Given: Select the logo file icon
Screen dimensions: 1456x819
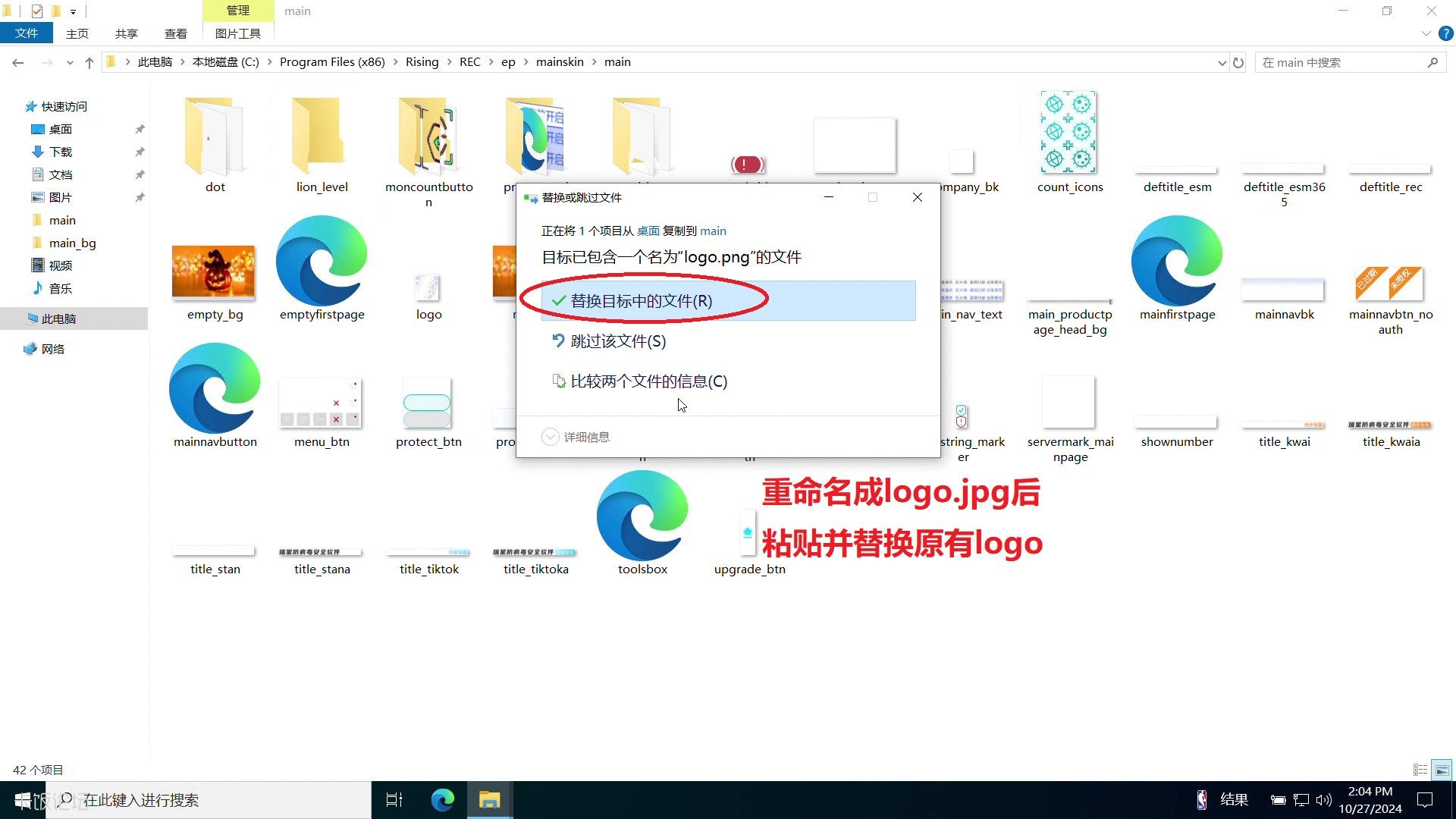Looking at the screenshot, I should (x=428, y=296).
